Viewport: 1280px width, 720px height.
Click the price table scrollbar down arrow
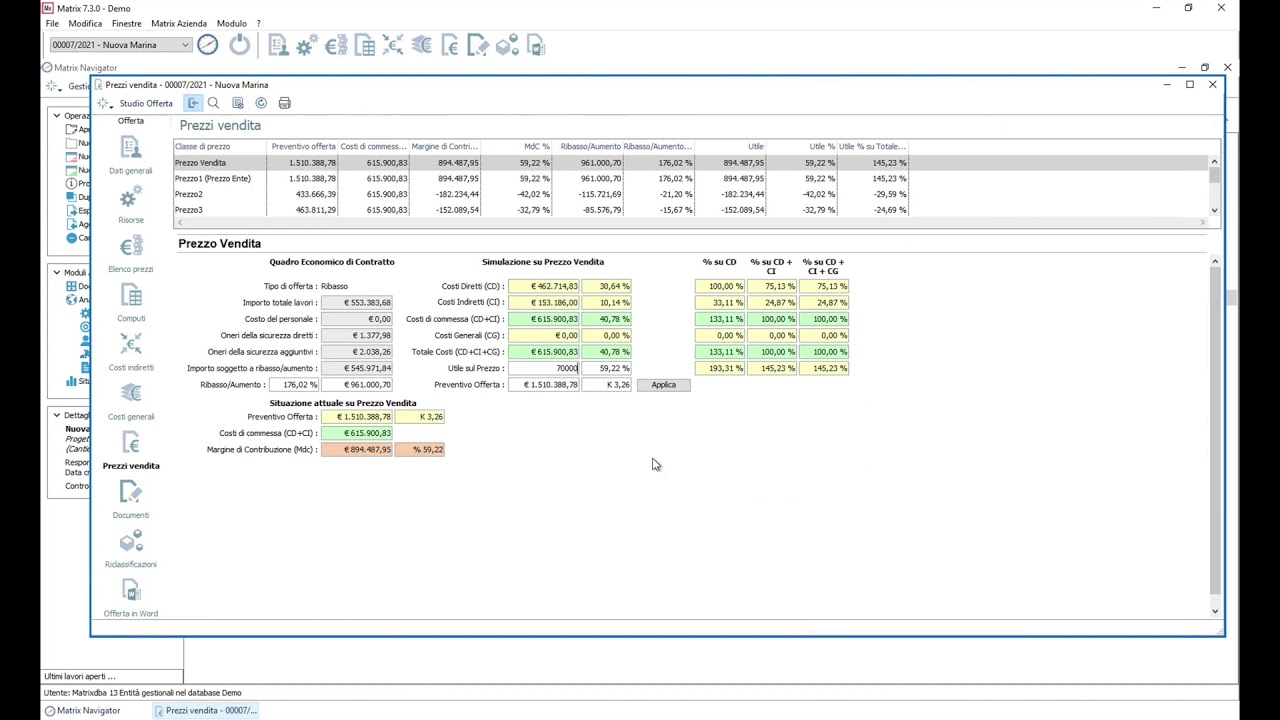(1214, 210)
